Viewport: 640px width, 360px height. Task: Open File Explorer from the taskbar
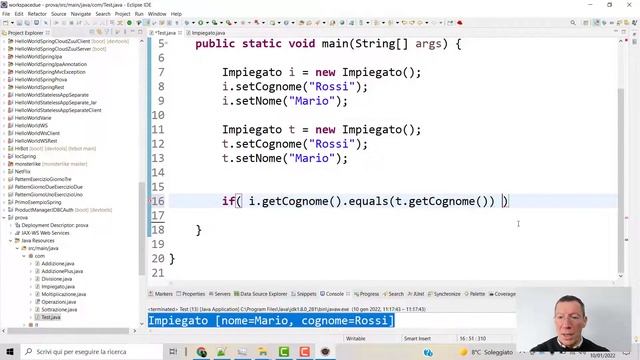(x=263, y=352)
